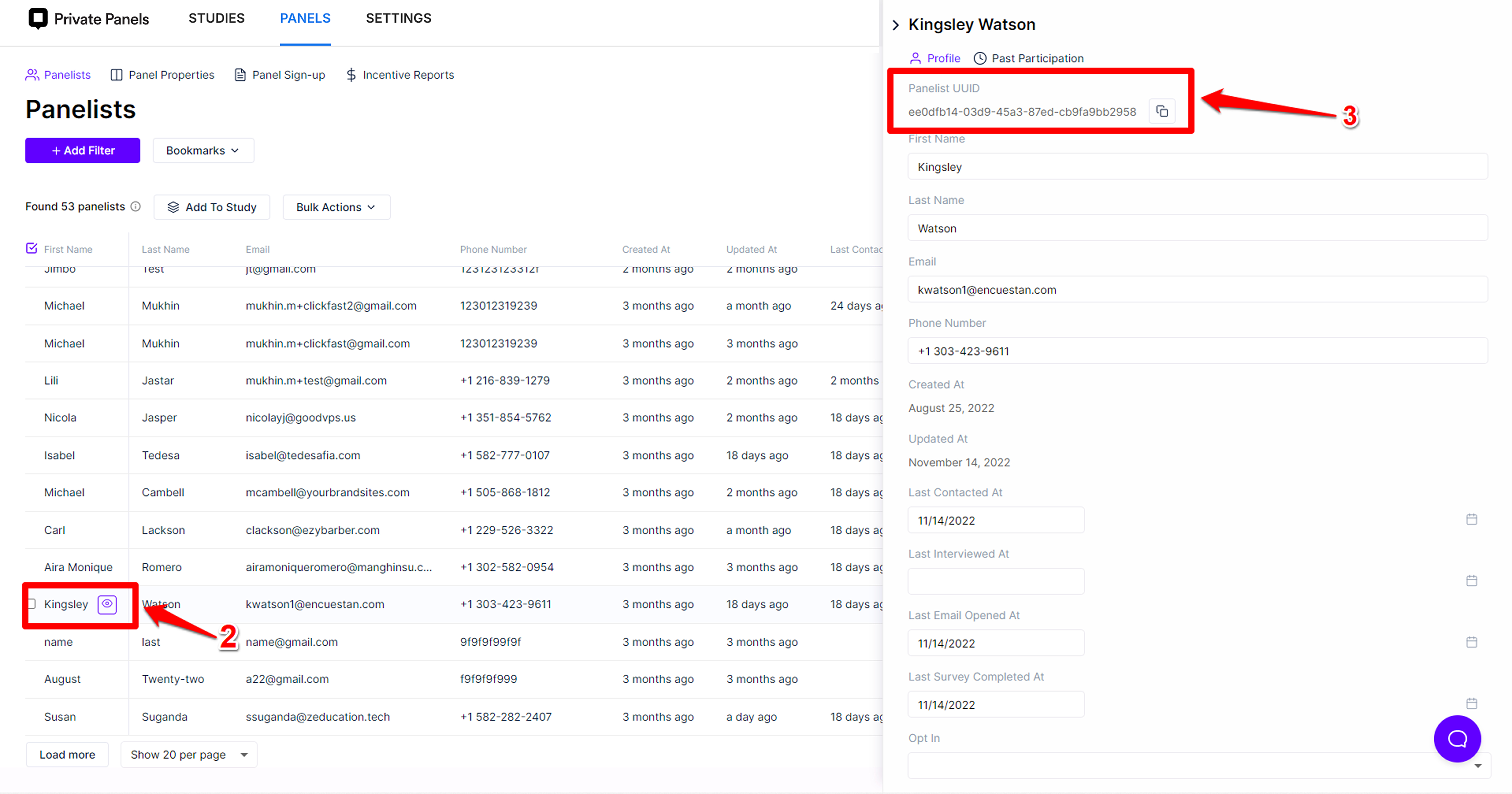Image resolution: width=1512 pixels, height=794 pixels.
Task: Open calendar icon for Last Survey Completed At
Action: (1471, 704)
